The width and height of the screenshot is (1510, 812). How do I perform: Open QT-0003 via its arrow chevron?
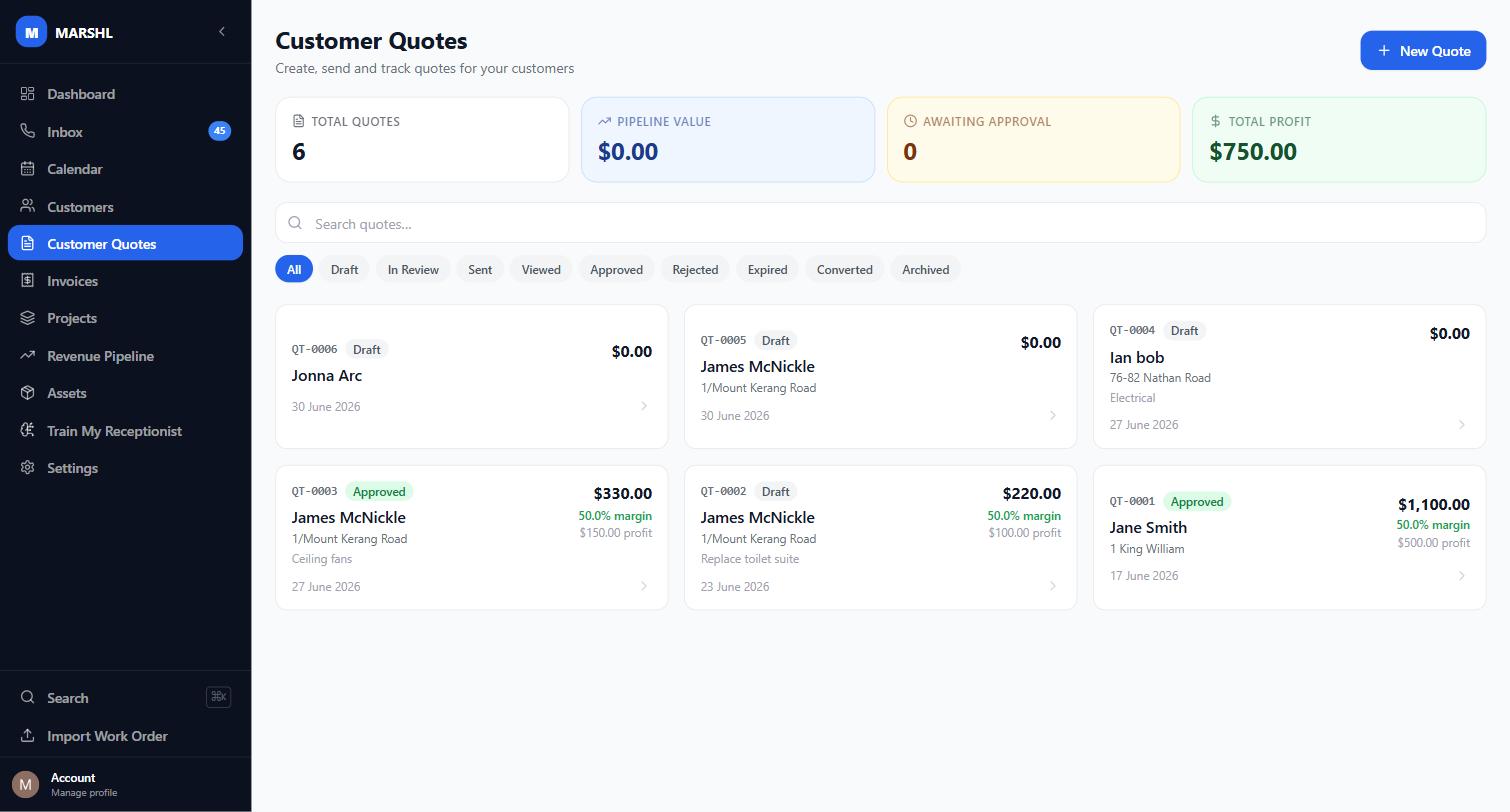644,586
